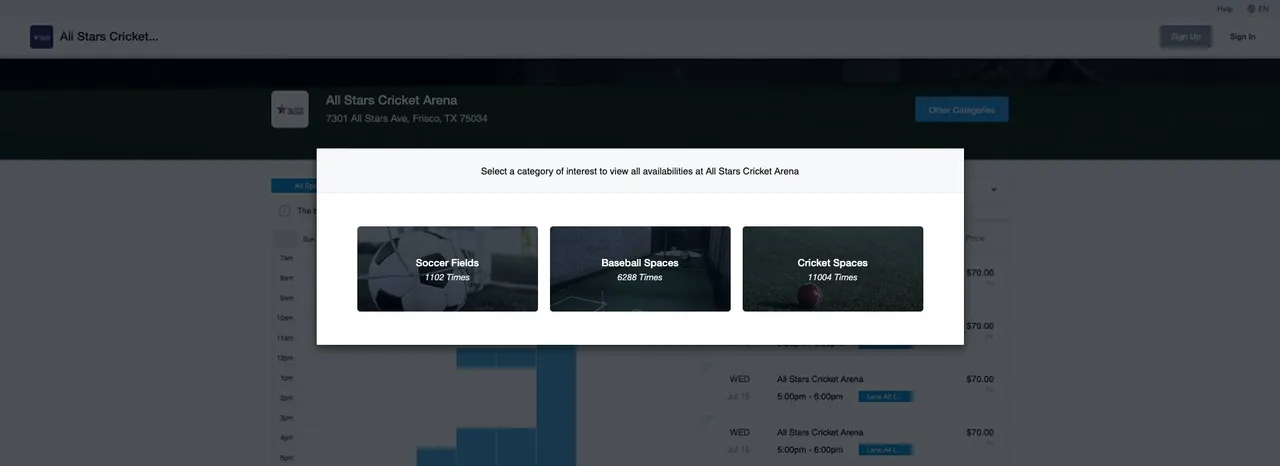Image resolution: width=1280 pixels, height=466 pixels.
Task: Click the '1102 Times' text on Soccer Fields
Action: coord(447,277)
